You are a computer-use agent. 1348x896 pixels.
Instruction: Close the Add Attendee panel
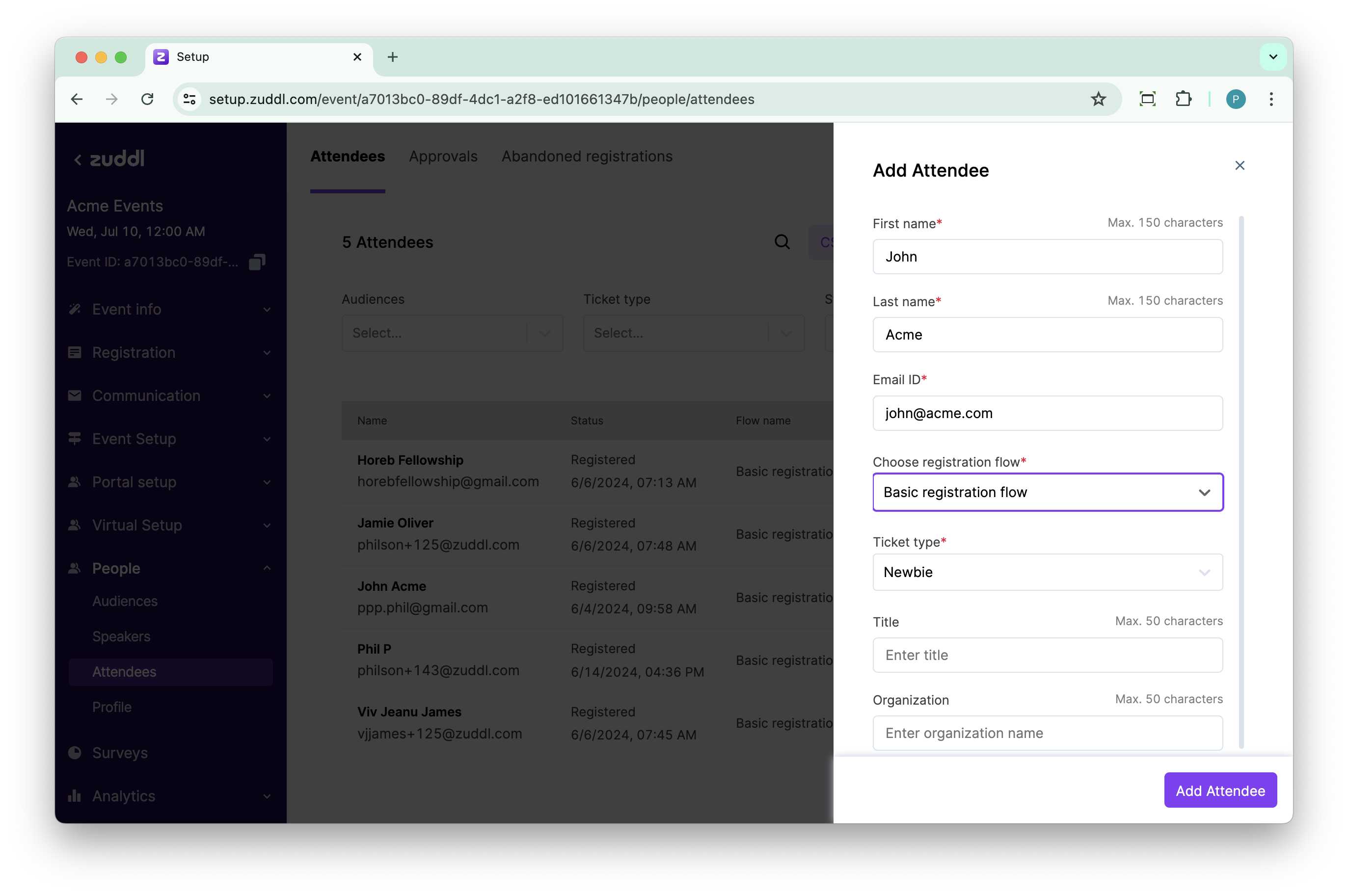(1240, 166)
